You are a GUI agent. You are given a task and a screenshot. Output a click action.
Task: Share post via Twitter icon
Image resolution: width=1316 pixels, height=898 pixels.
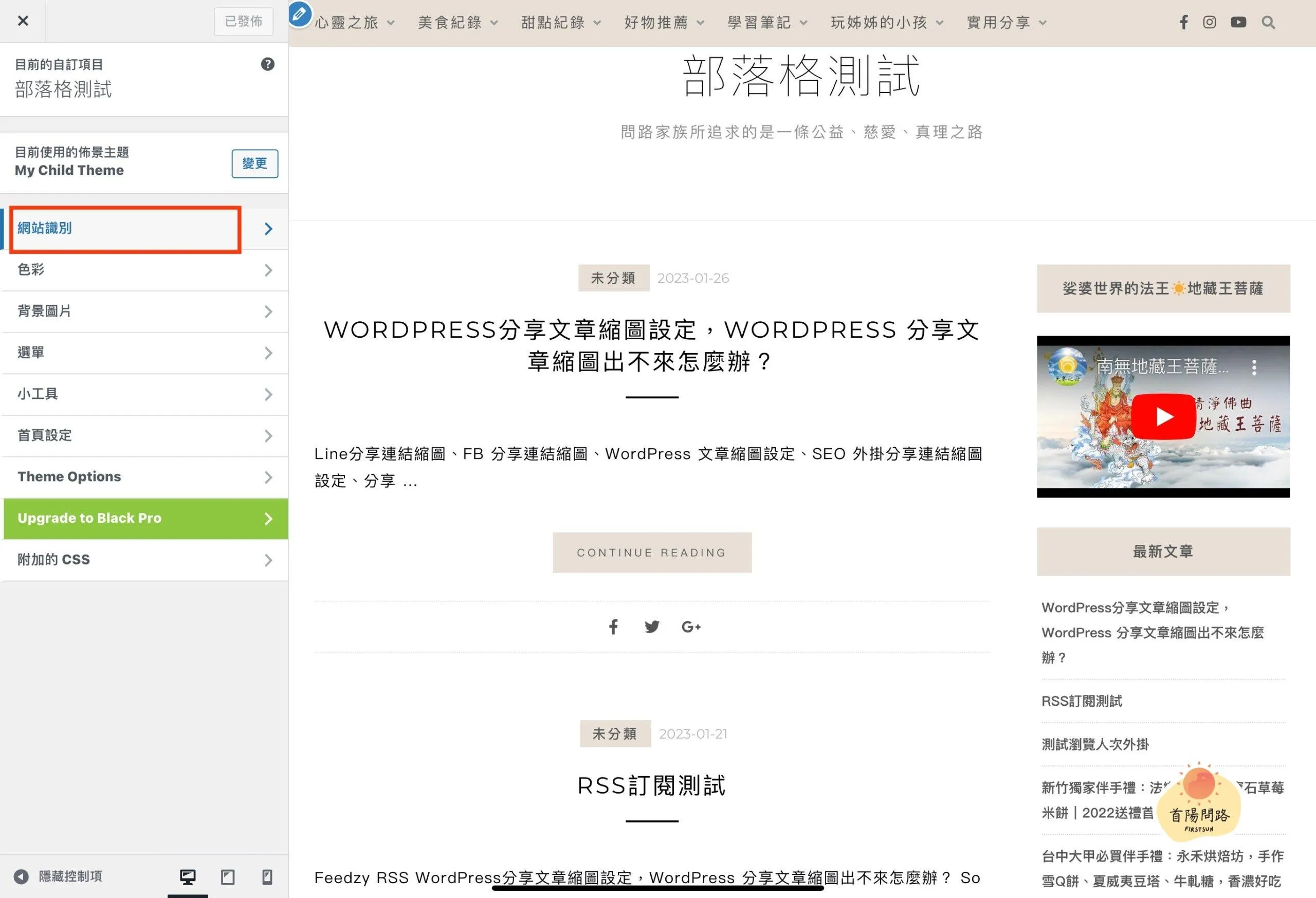(652, 627)
